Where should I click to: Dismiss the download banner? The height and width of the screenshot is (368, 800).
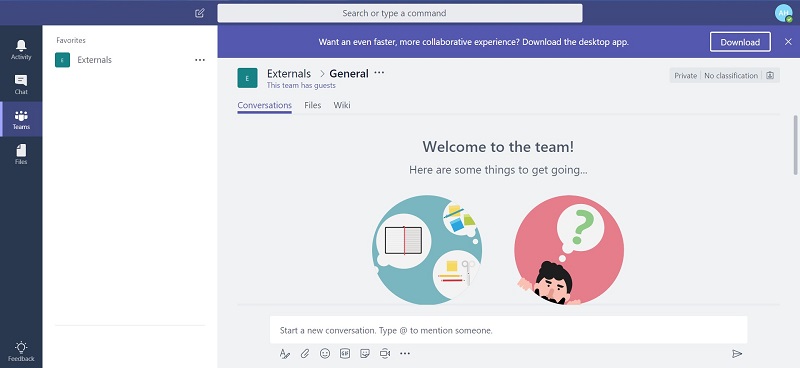click(x=788, y=42)
